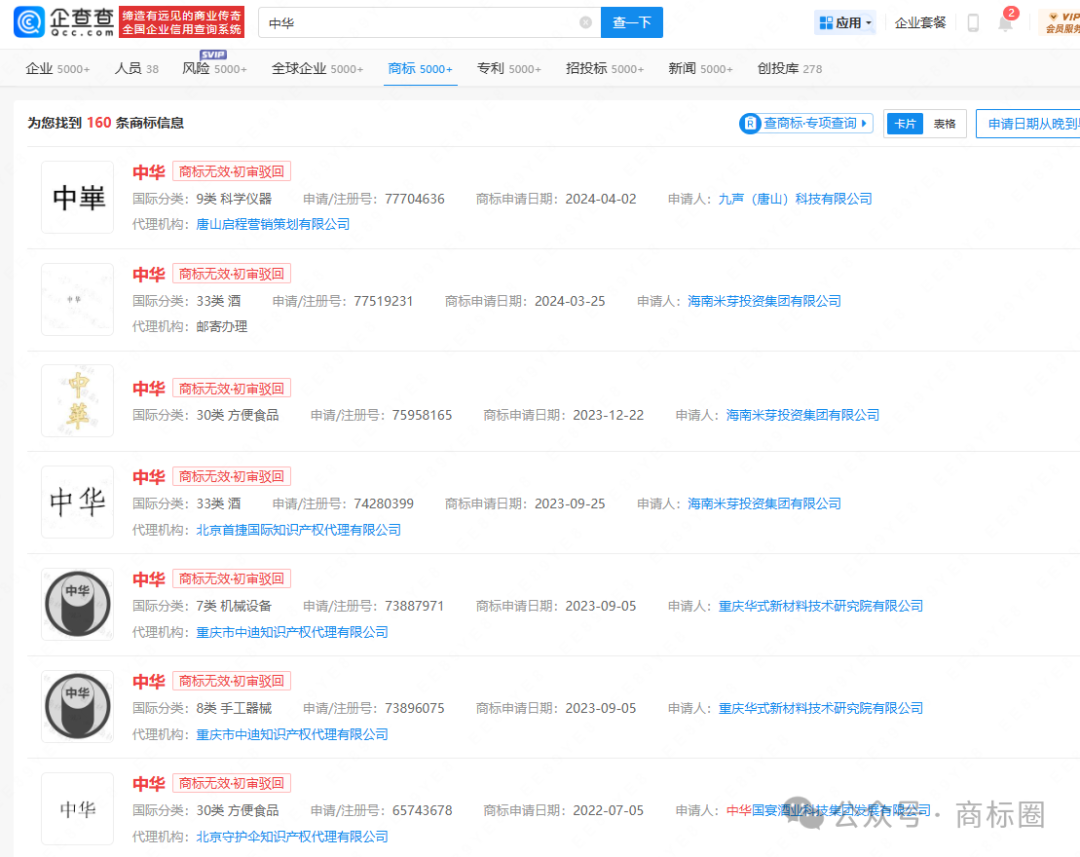The width and height of the screenshot is (1080, 857).
Task: Click the 查一下 search button
Action: tap(632, 22)
